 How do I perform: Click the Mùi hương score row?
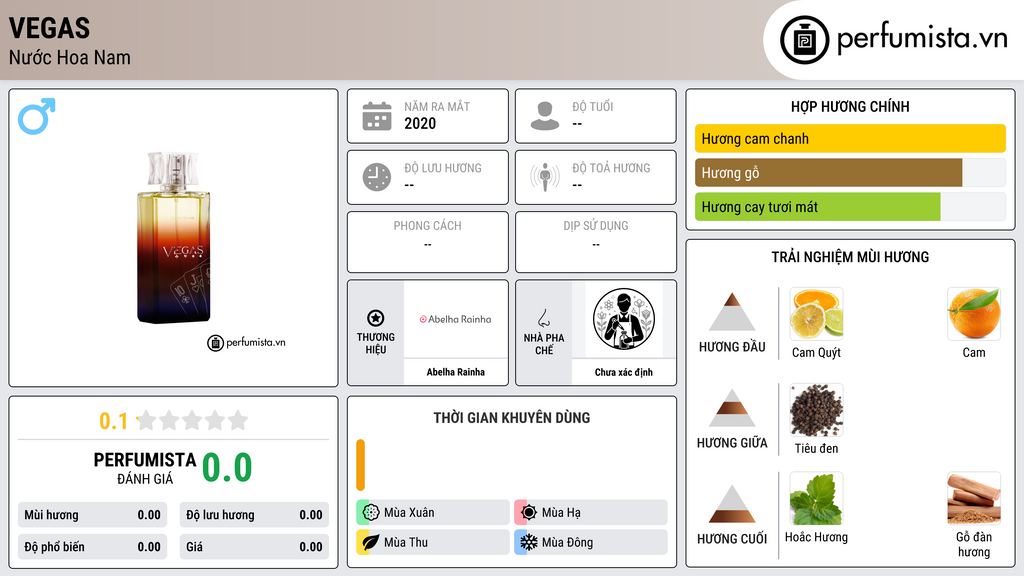point(92,515)
